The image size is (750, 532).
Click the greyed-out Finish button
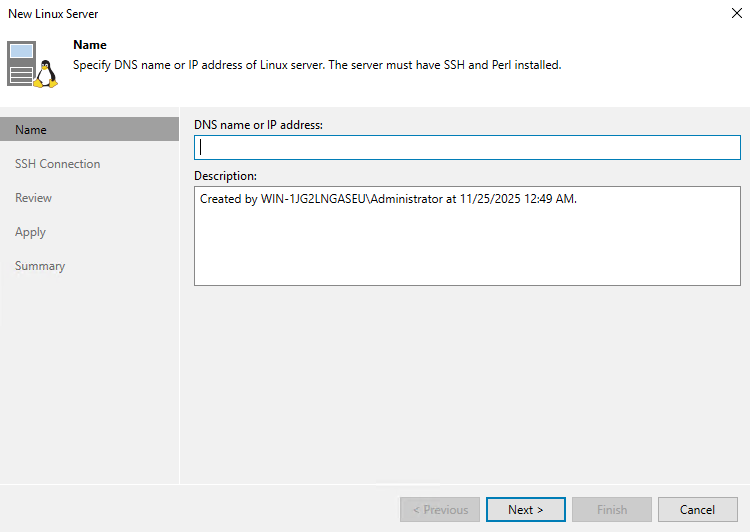tap(612, 509)
